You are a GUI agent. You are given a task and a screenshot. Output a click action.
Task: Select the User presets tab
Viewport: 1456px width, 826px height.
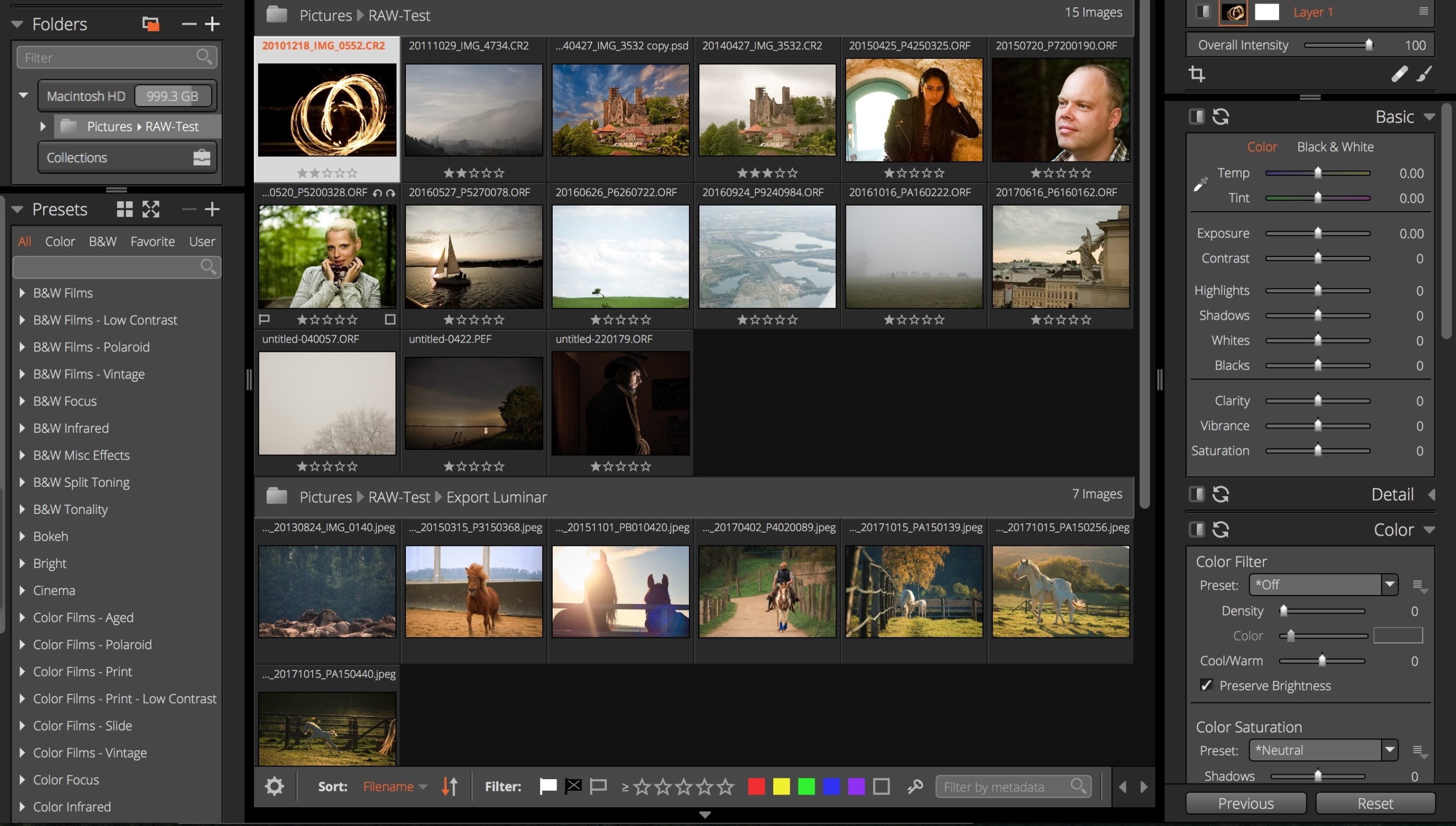tap(202, 241)
